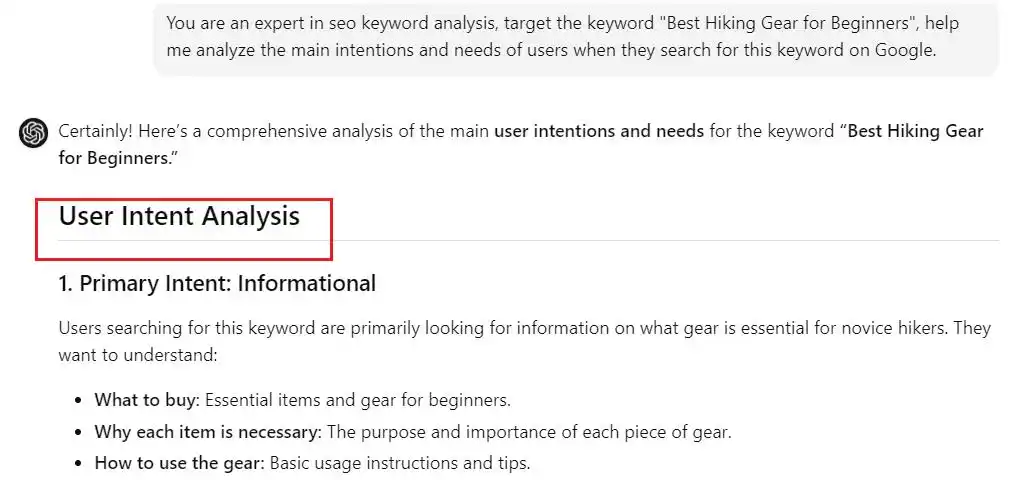Click the phrase 'seo keyword analysis' in the prompt

click(x=413, y=23)
